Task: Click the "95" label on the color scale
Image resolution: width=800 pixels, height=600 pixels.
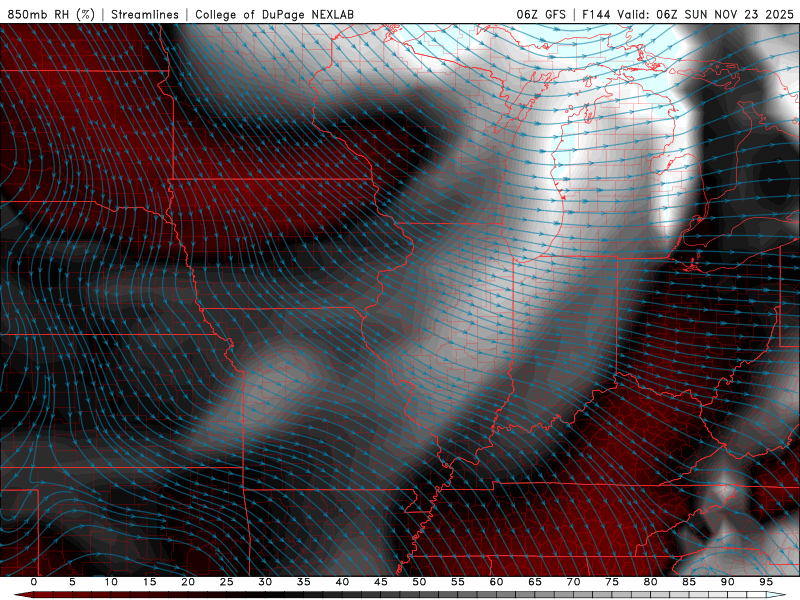Action: (766, 582)
